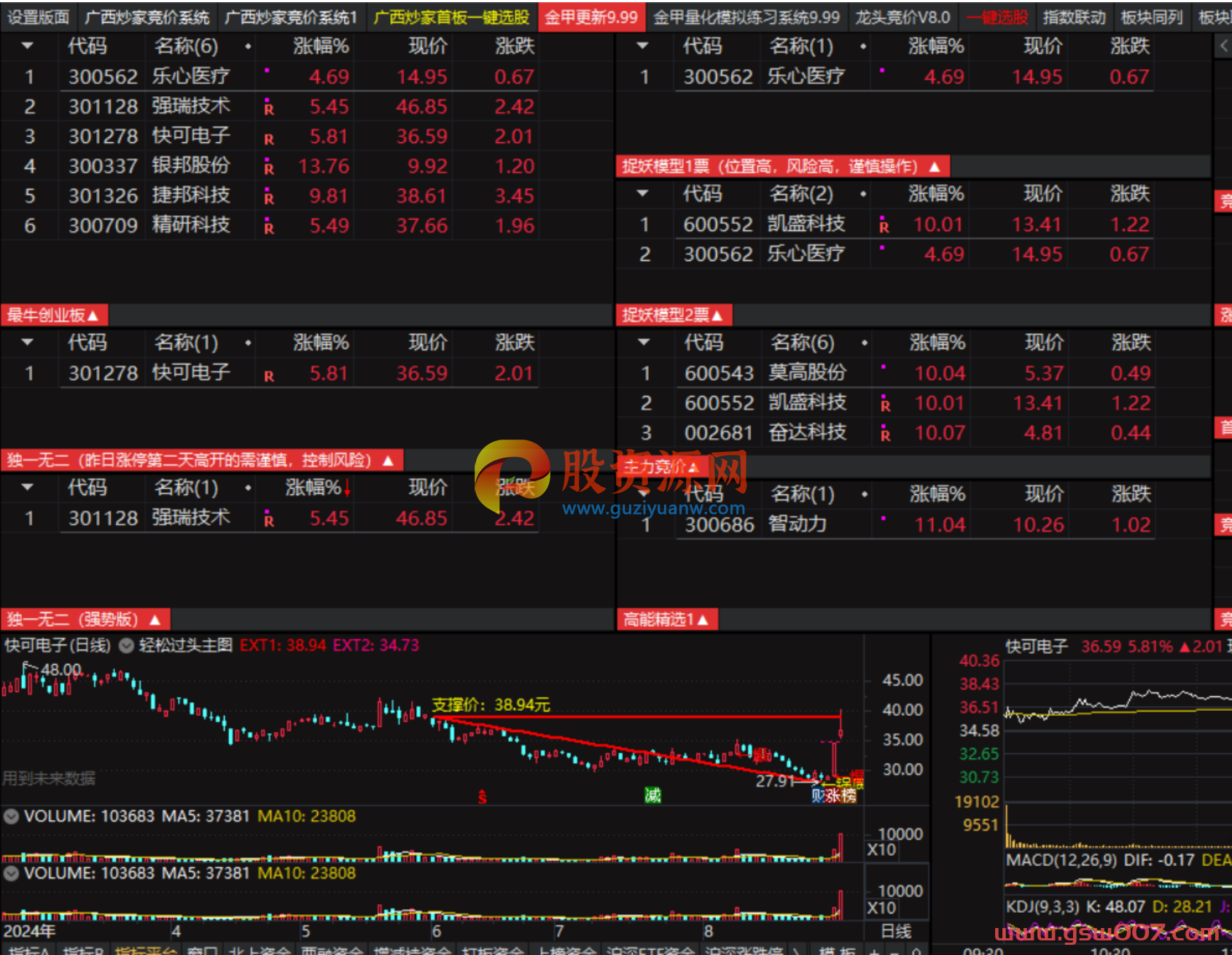Open header dropdown arrow in 莫高股份 table
Viewport: 1232px width, 955px height.
[x=643, y=342]
